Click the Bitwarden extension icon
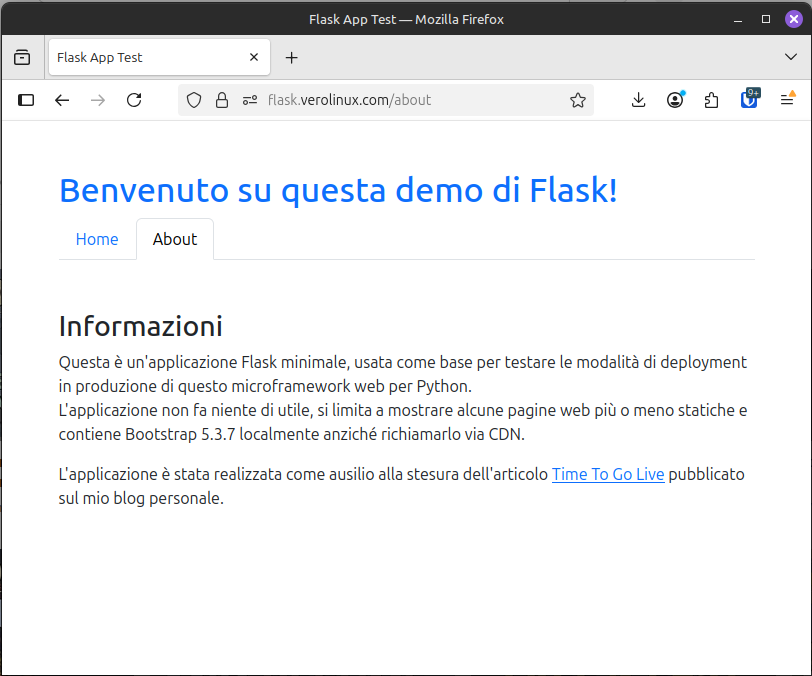 tap(749, 99)
